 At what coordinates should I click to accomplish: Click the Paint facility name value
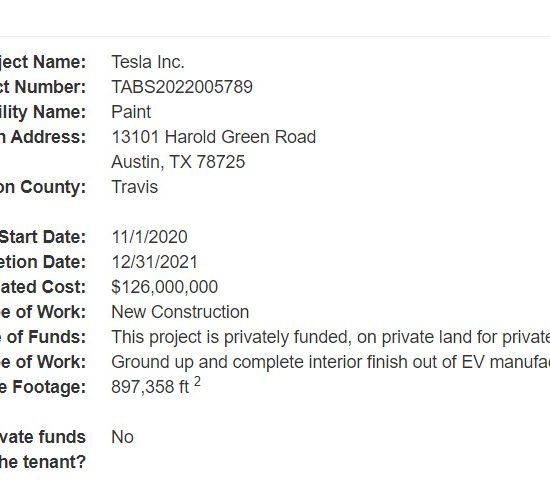tap(131, 112)
